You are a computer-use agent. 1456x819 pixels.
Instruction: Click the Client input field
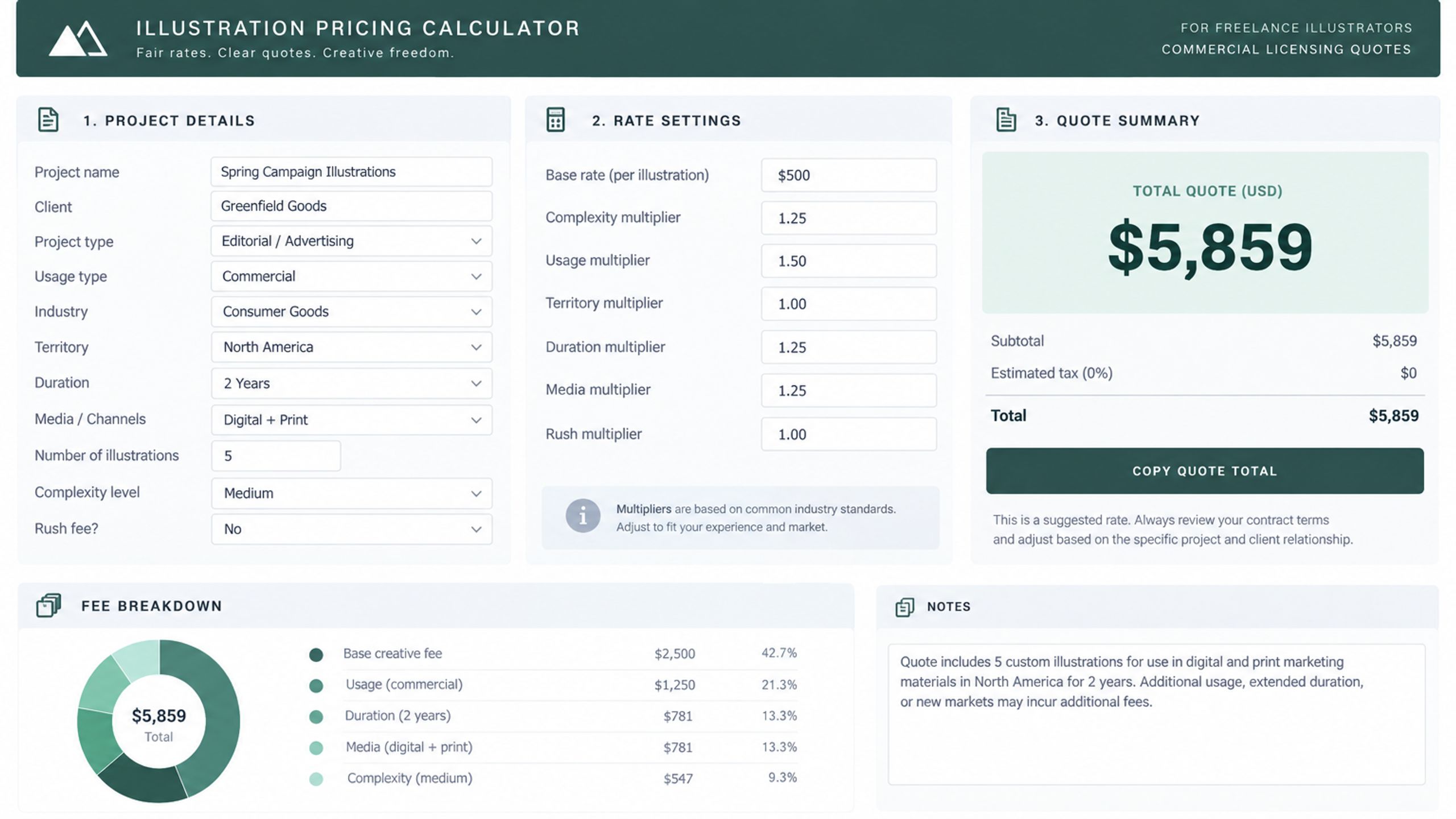pos(351,206)
